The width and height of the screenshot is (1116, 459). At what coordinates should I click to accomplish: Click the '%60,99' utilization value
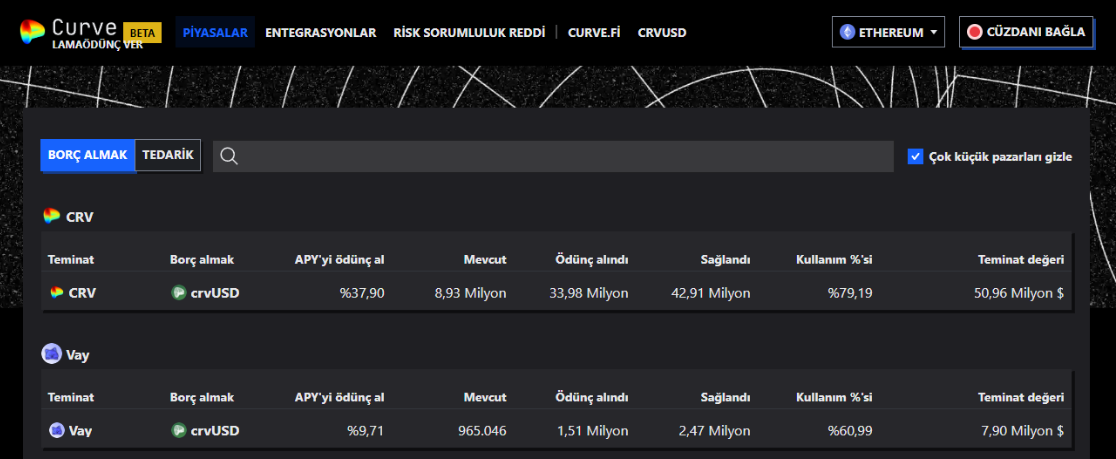point(850,431)
